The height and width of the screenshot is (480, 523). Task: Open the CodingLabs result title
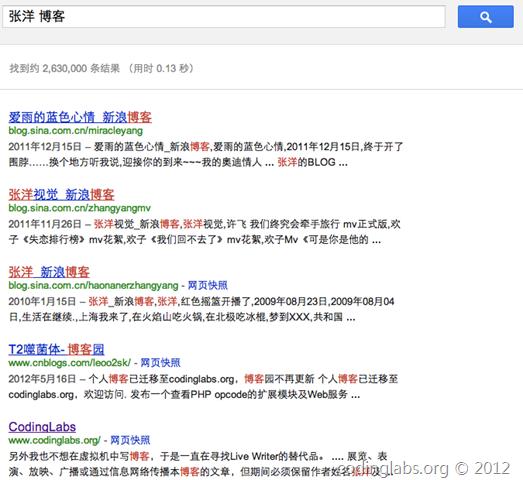click(x=42, y=427)
